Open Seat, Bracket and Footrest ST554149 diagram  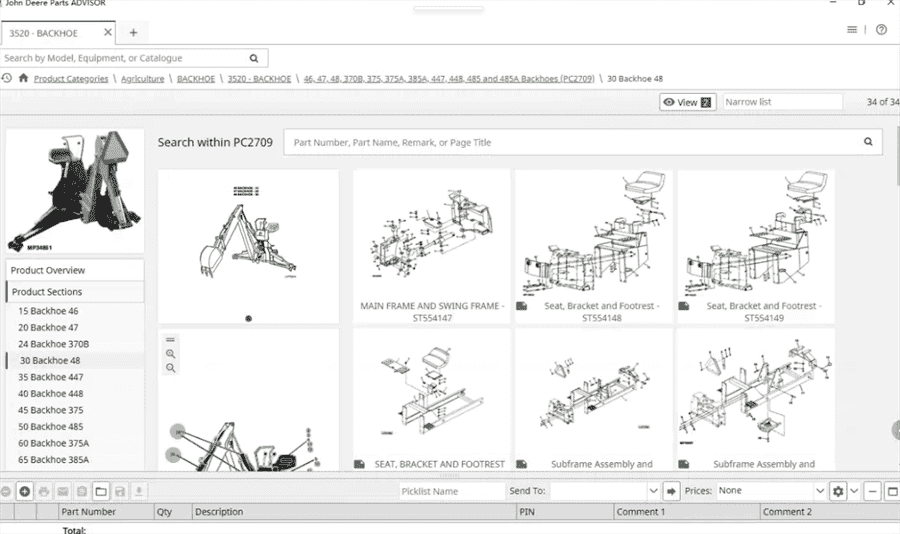756,247
